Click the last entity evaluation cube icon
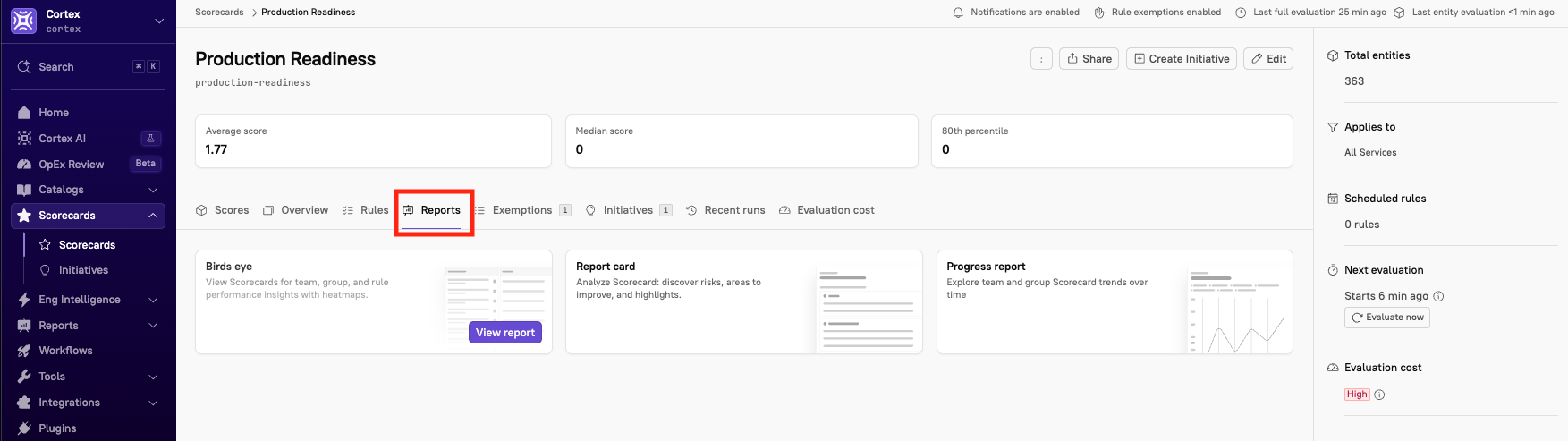Viewport: 1568px width, 441px height. pos(1399,13)
